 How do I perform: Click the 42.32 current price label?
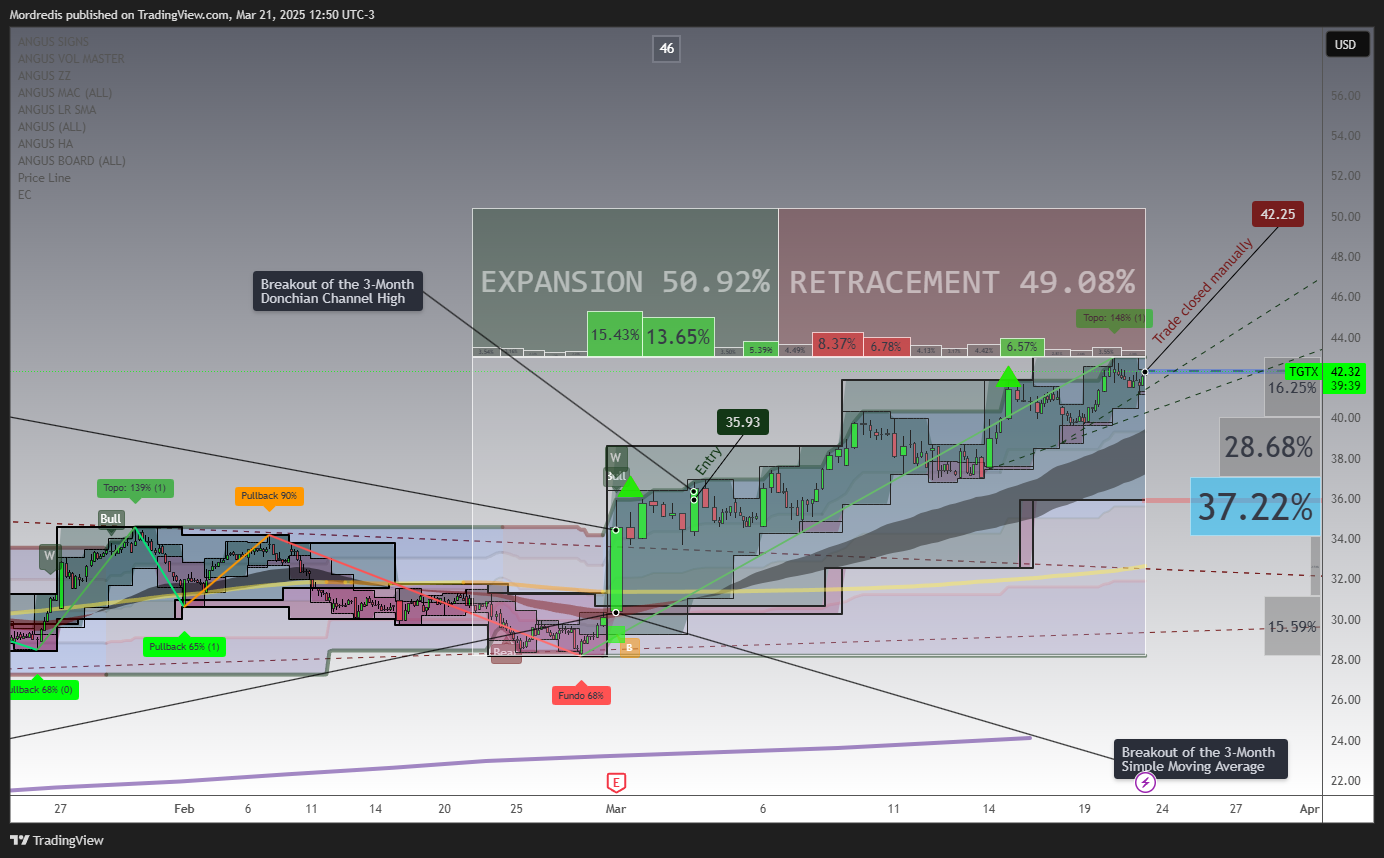click(x=1346, y=371)
